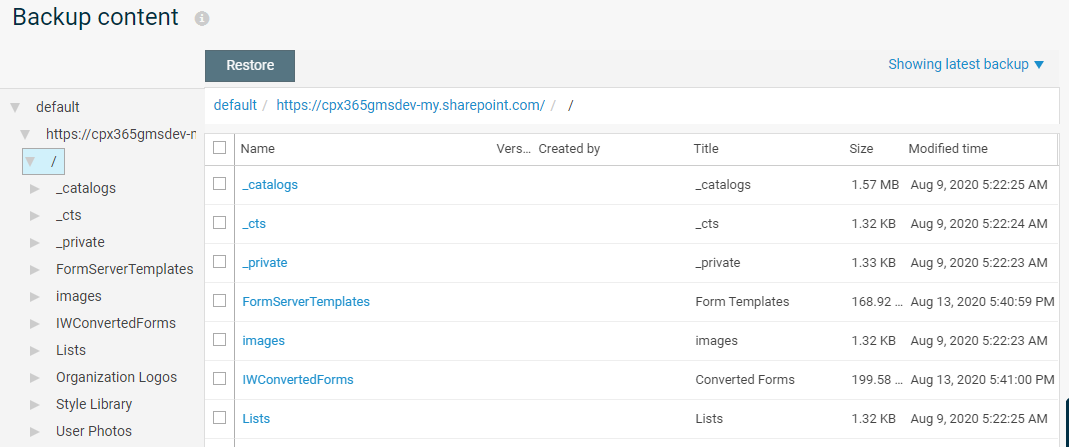
Task: Open the images folder link in table
Action: 264,341
